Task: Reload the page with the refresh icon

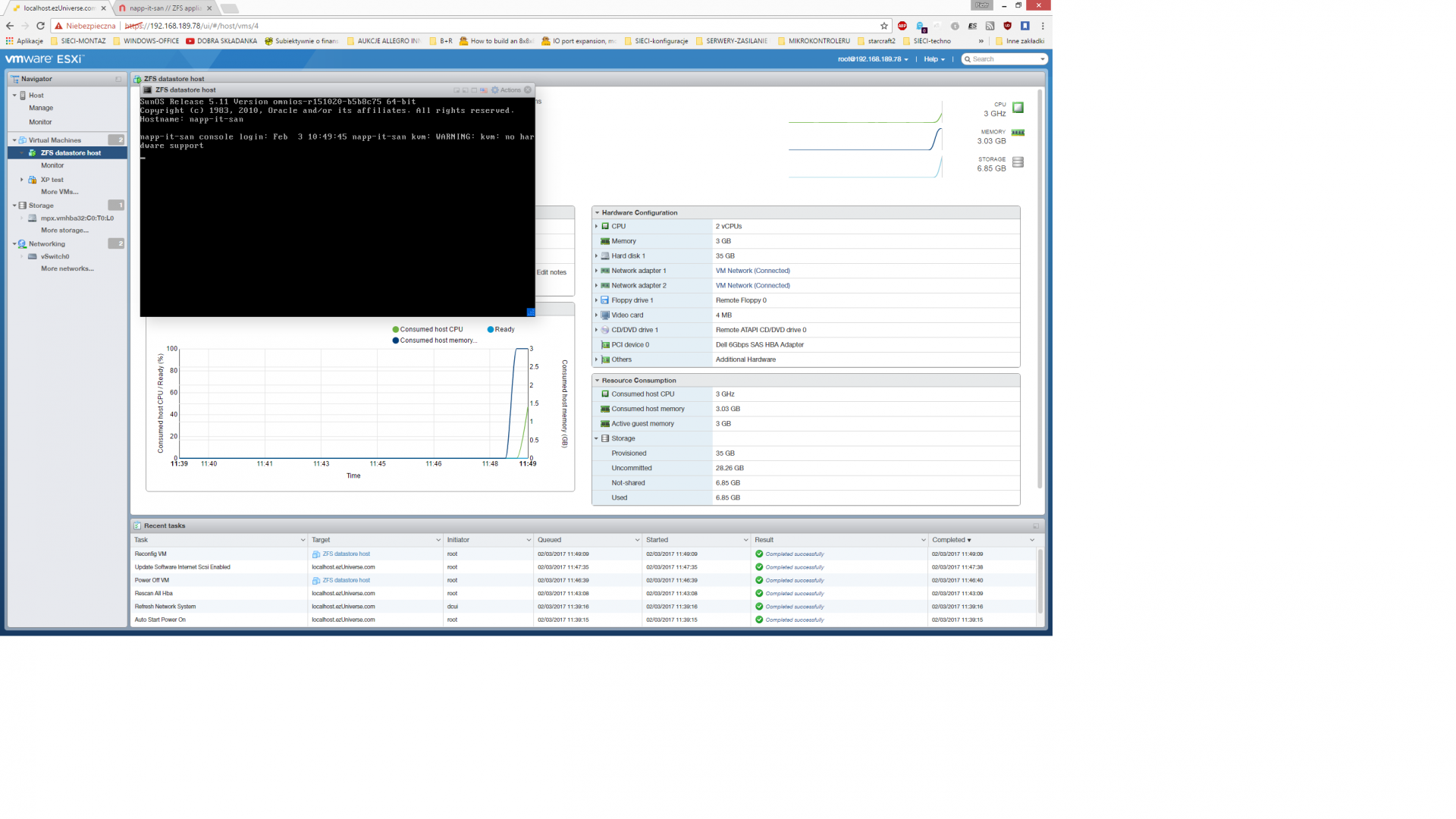Action: tap(40, 26)
